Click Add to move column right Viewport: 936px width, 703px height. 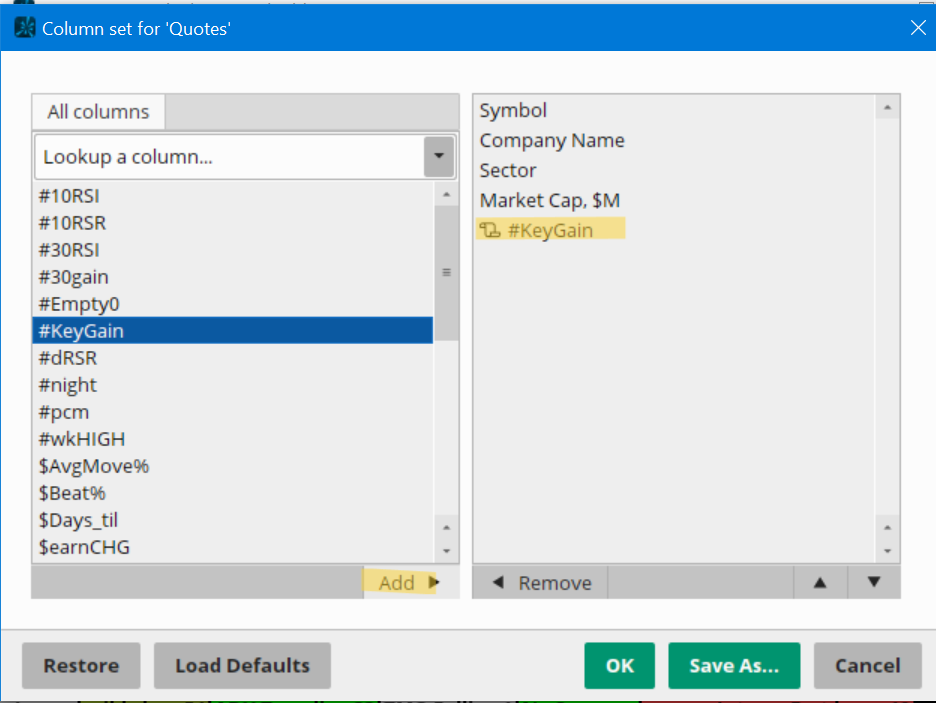click(410, 582)
